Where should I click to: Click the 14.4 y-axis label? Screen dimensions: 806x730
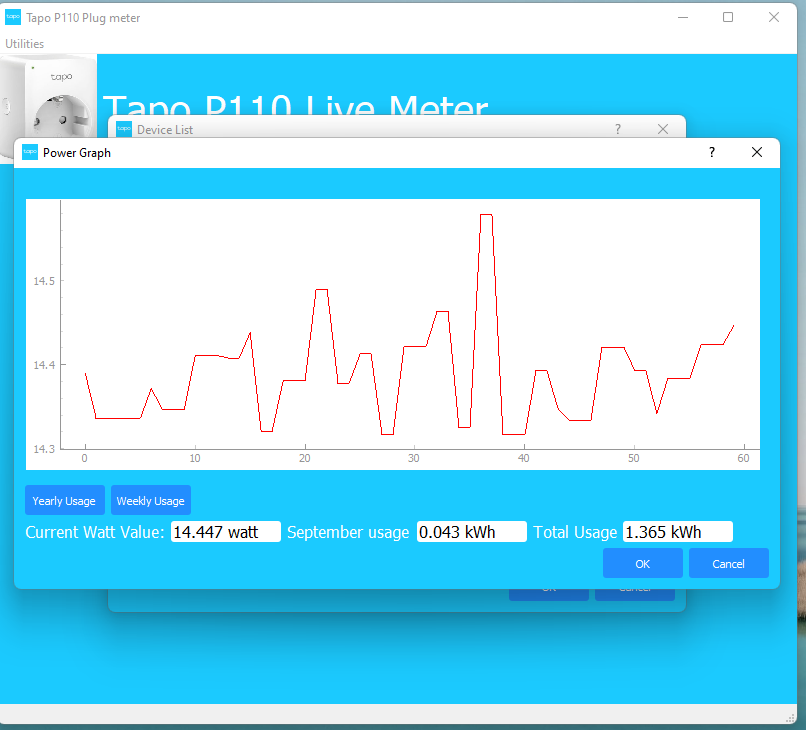pyautogui.click(x=44, y=365)
